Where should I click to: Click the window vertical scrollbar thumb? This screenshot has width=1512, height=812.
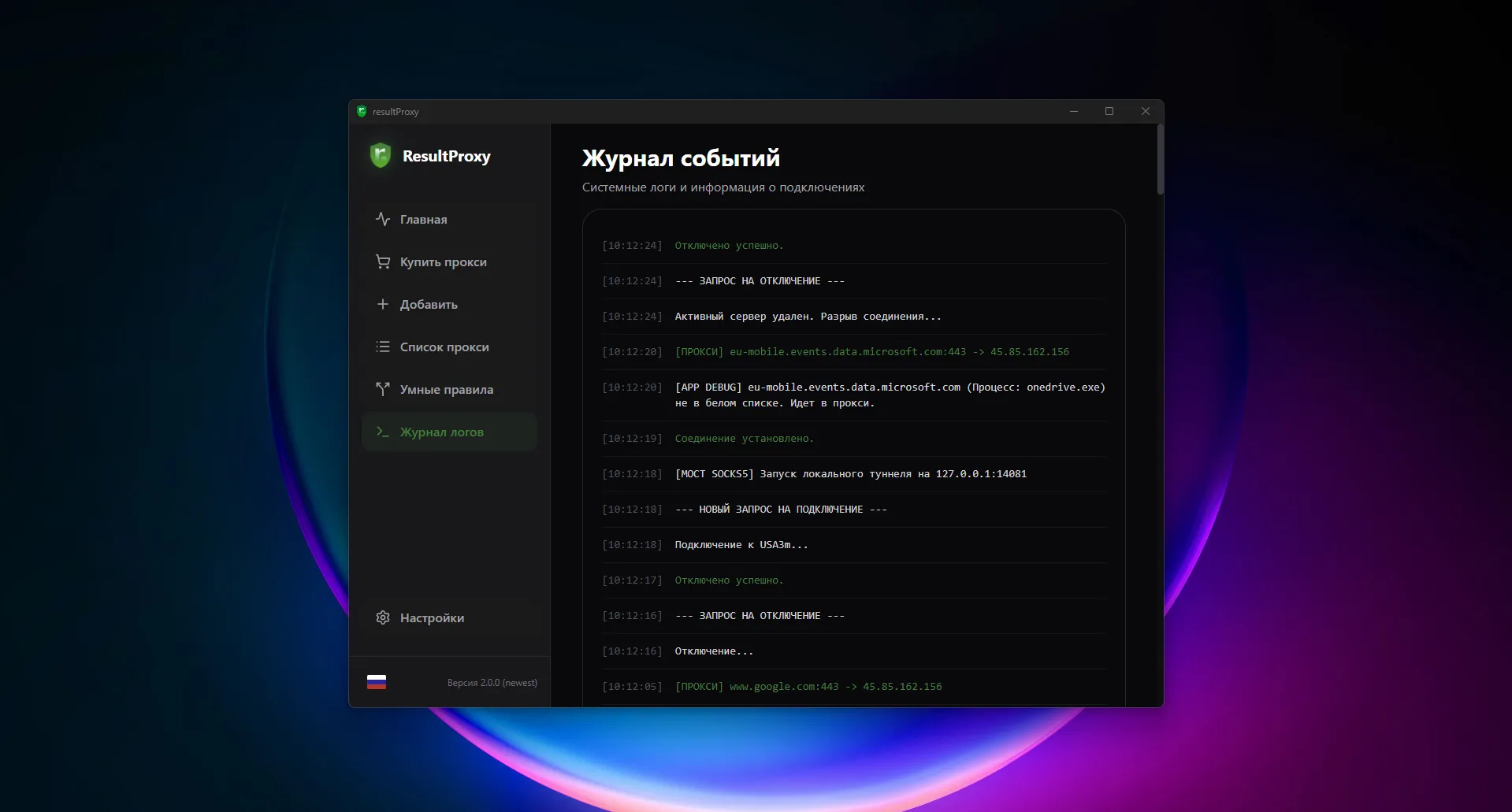point(1160,158)
